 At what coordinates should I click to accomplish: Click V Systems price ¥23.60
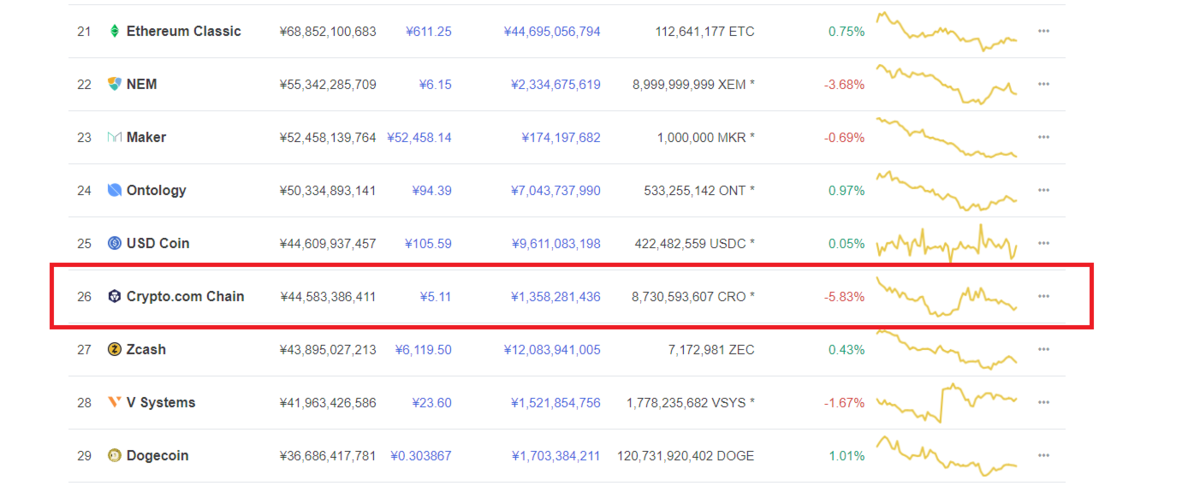431,402
